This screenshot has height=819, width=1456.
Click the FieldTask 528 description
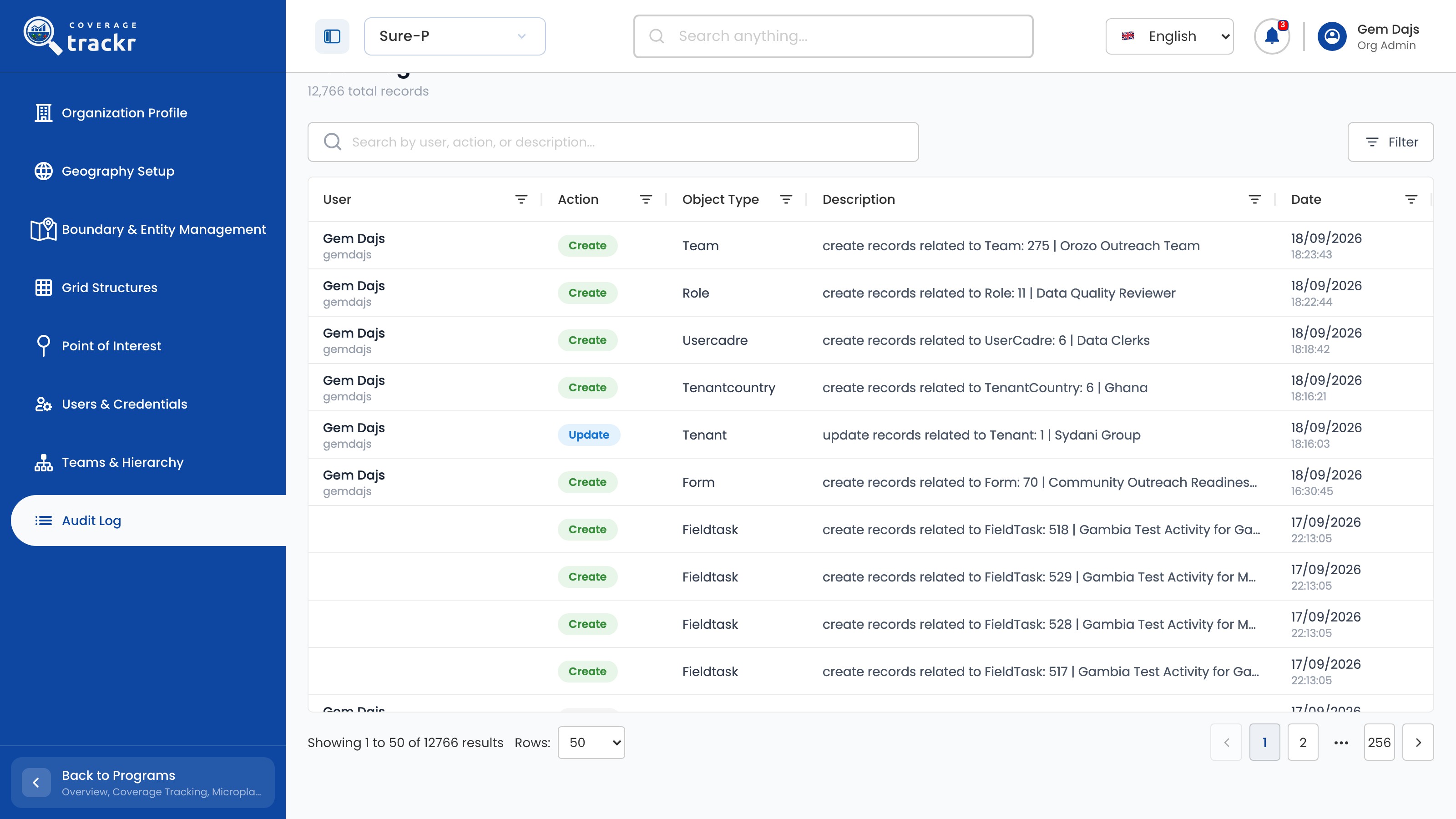(x=1039, y=624)
